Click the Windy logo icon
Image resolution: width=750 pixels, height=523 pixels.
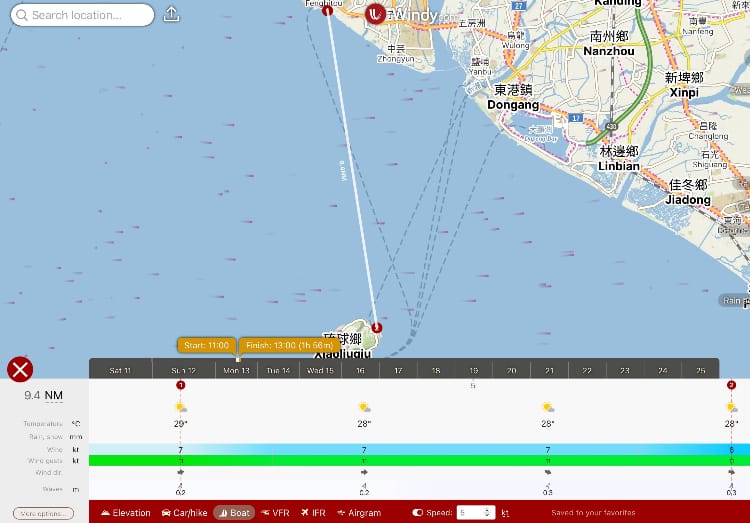point(376,15)
